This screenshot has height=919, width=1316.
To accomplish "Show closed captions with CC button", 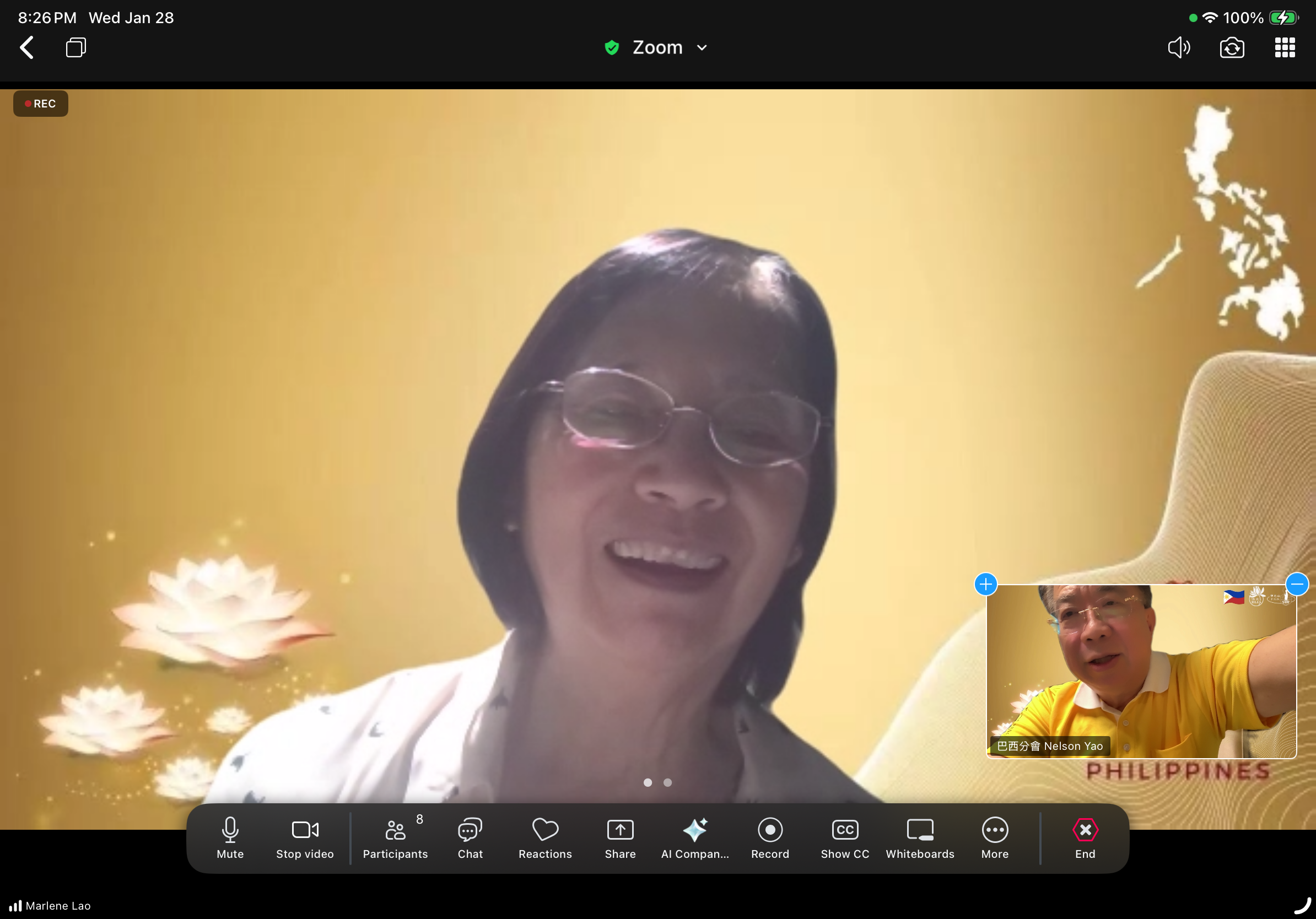I will 844,837.
